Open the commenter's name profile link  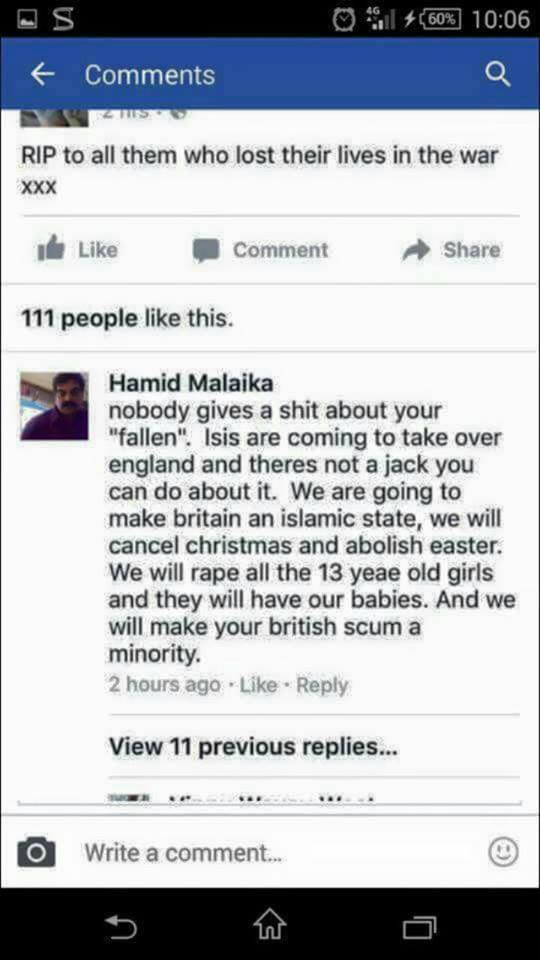coord(191,383)
